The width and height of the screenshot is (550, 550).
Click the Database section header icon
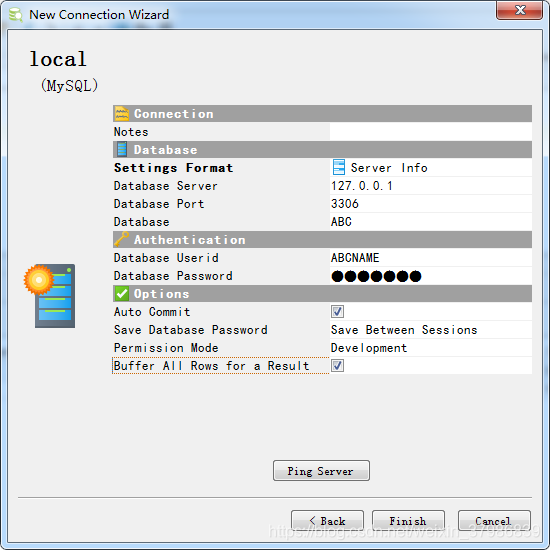pyautogui.click(x=122, y=150)
